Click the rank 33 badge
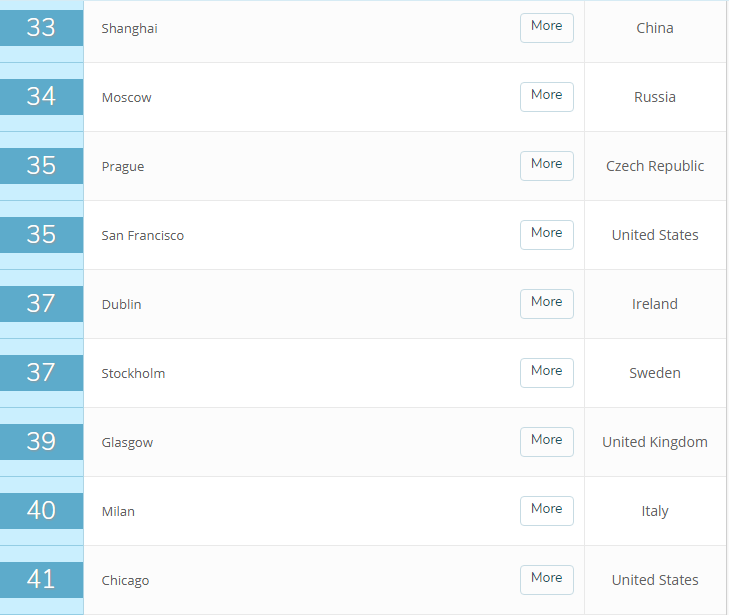The image size is (729, 615). point(41,27)
